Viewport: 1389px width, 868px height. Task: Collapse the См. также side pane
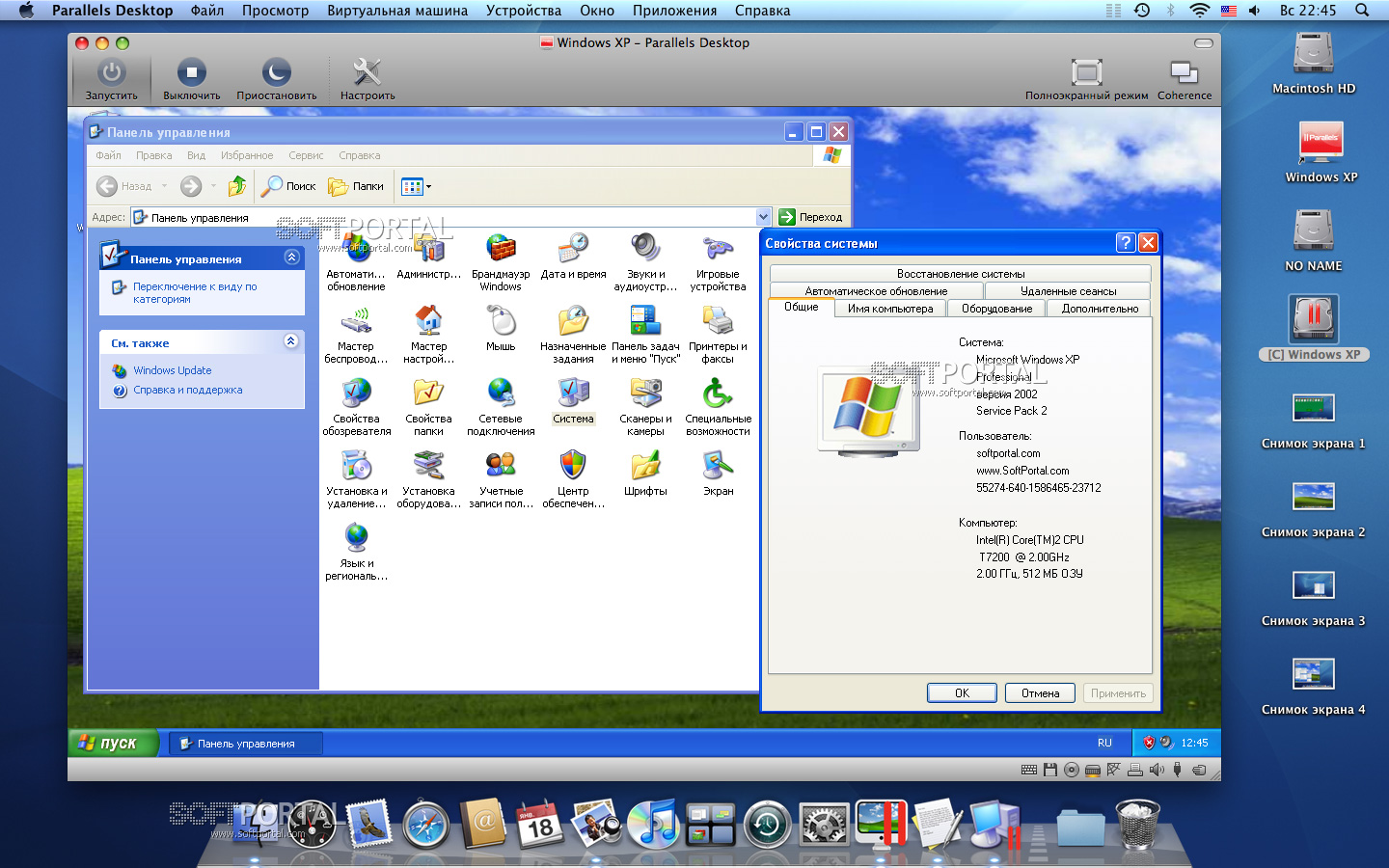[x=291, y=341]
